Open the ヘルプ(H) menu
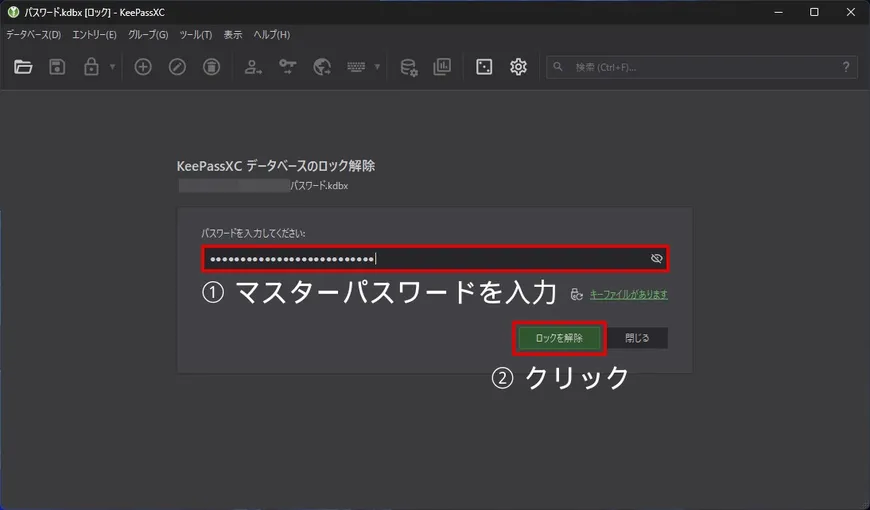The height and width of the screenshot is (510, 870). [271, 34]
